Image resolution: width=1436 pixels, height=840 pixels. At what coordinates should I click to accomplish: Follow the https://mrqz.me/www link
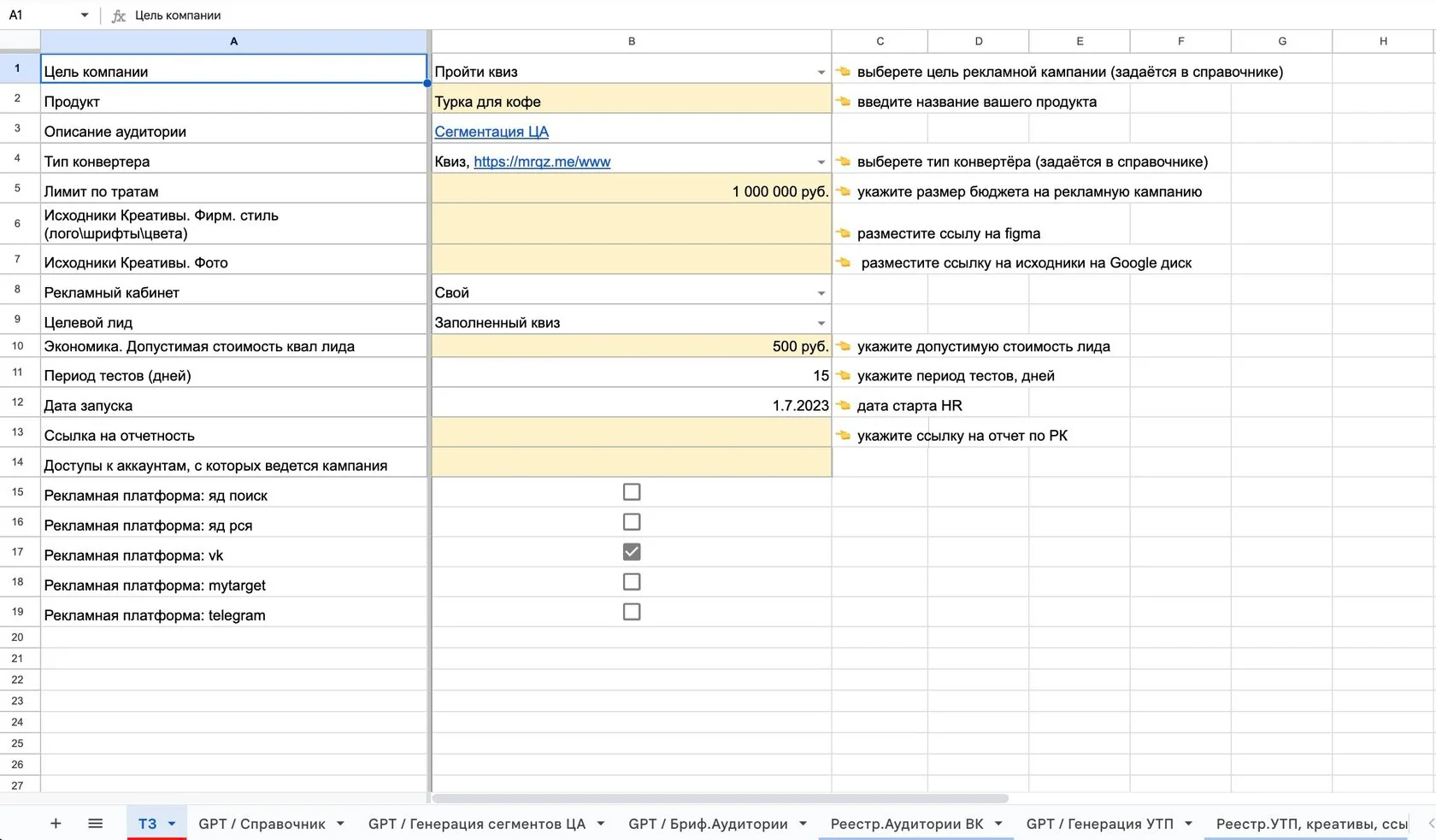[x=542, y=162]
